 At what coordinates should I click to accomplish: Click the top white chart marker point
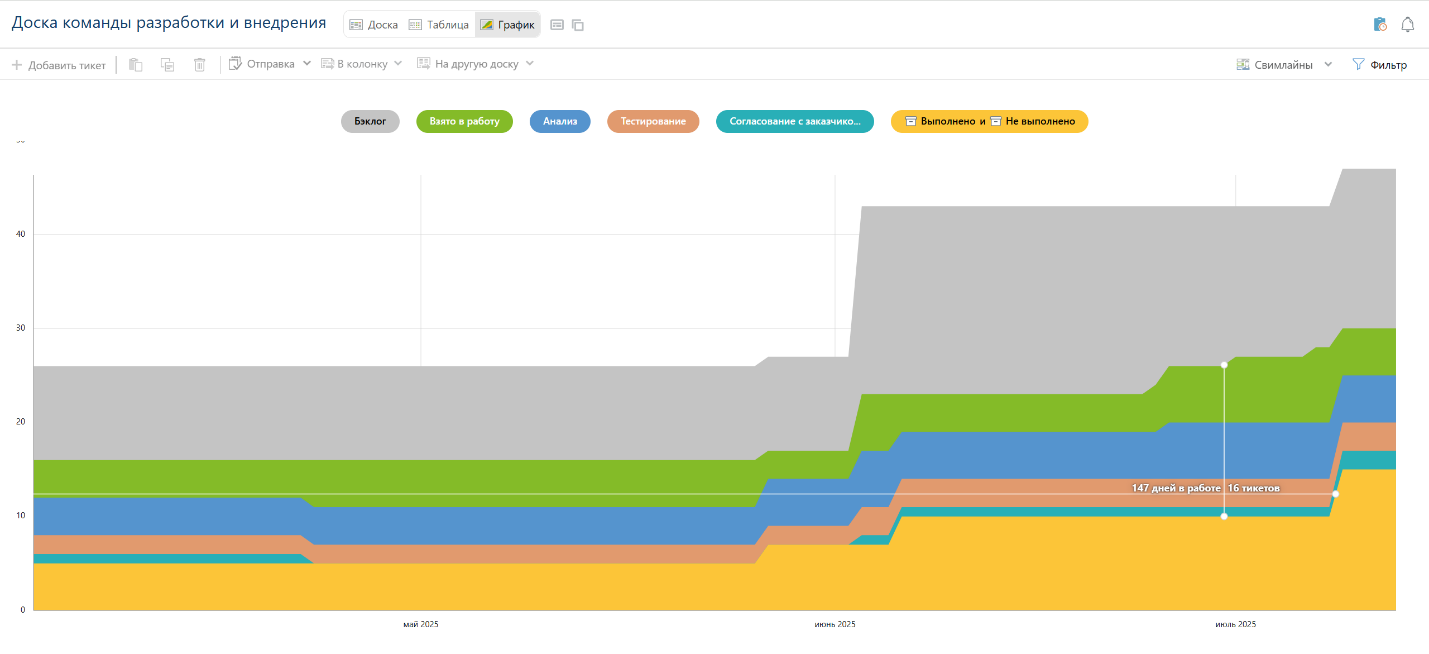[x=1224, y=365]
